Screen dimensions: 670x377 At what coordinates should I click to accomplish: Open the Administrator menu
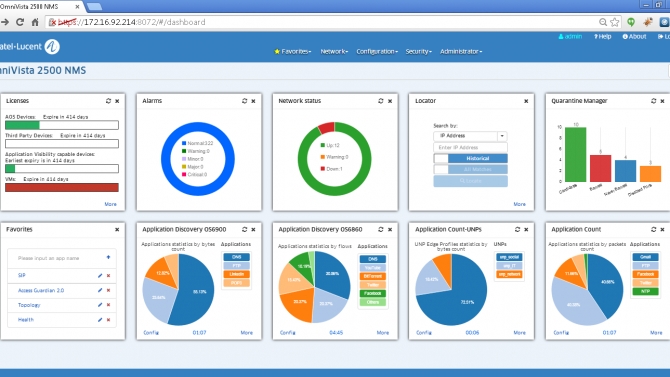pyautogui.click(x=461, y=51)
